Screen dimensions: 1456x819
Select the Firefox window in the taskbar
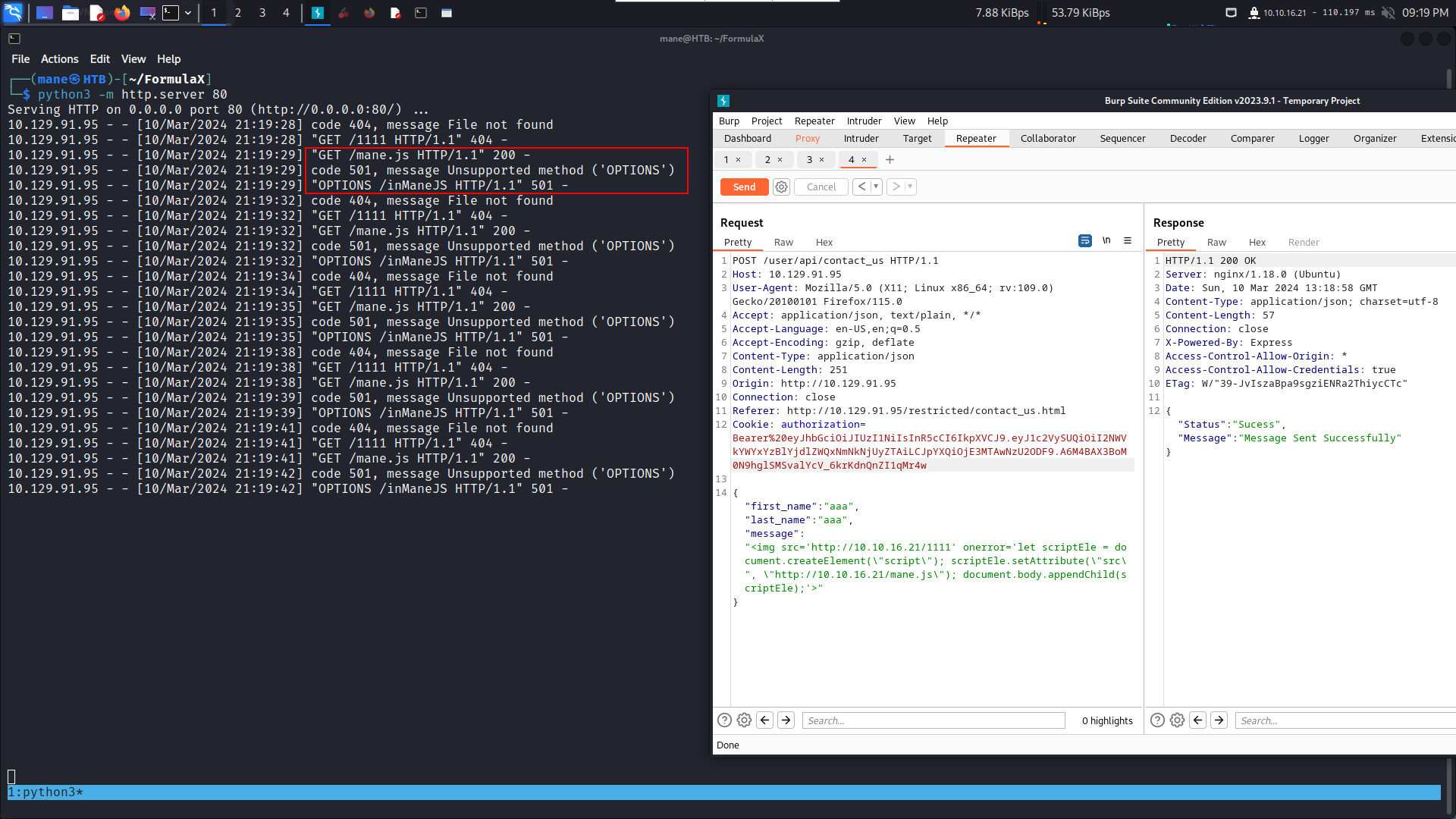pos(369,12)
